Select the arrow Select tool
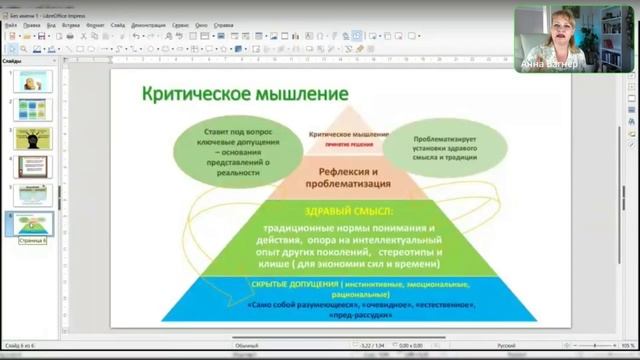 (12, 49)
